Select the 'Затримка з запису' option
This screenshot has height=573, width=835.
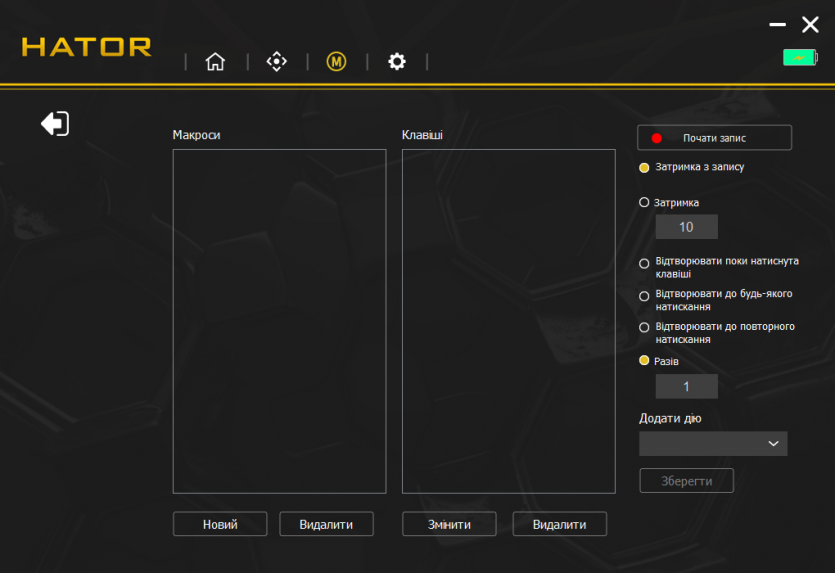tap(645, 168)
